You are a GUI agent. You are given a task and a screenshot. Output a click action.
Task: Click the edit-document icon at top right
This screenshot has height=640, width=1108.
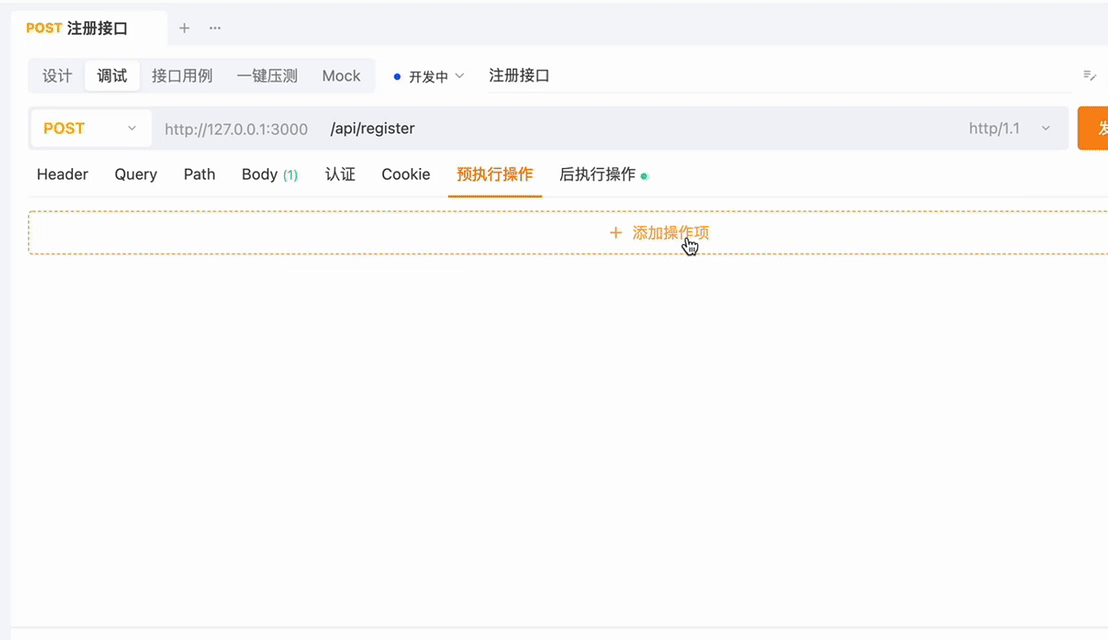(1090, 75)
